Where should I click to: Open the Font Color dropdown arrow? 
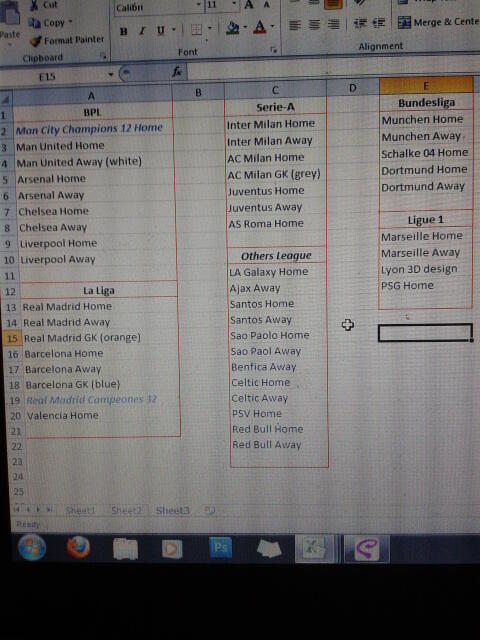point(272,26)
